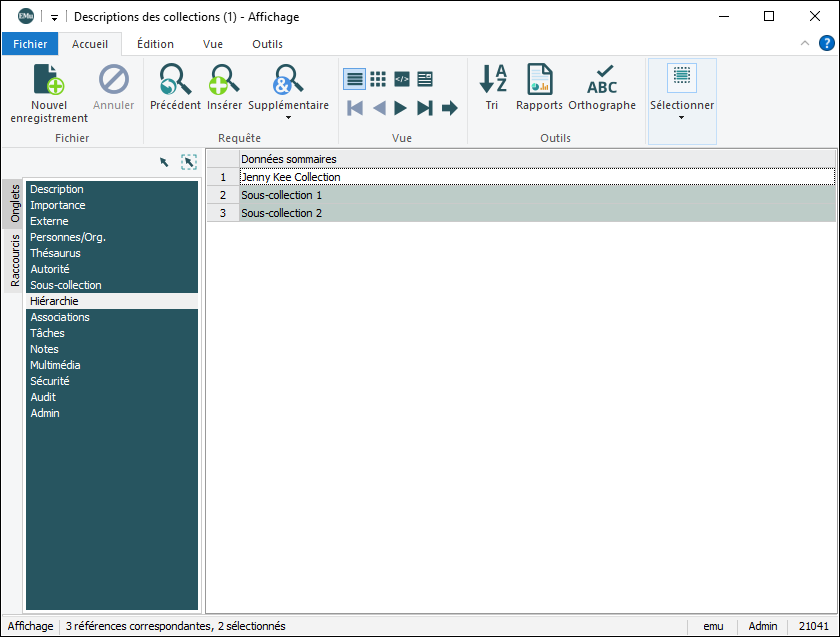Expand the Supplémentaire search dropdown
Viewport: 840px width, 637px height.
pyautogui.click(x=288, y=118)
